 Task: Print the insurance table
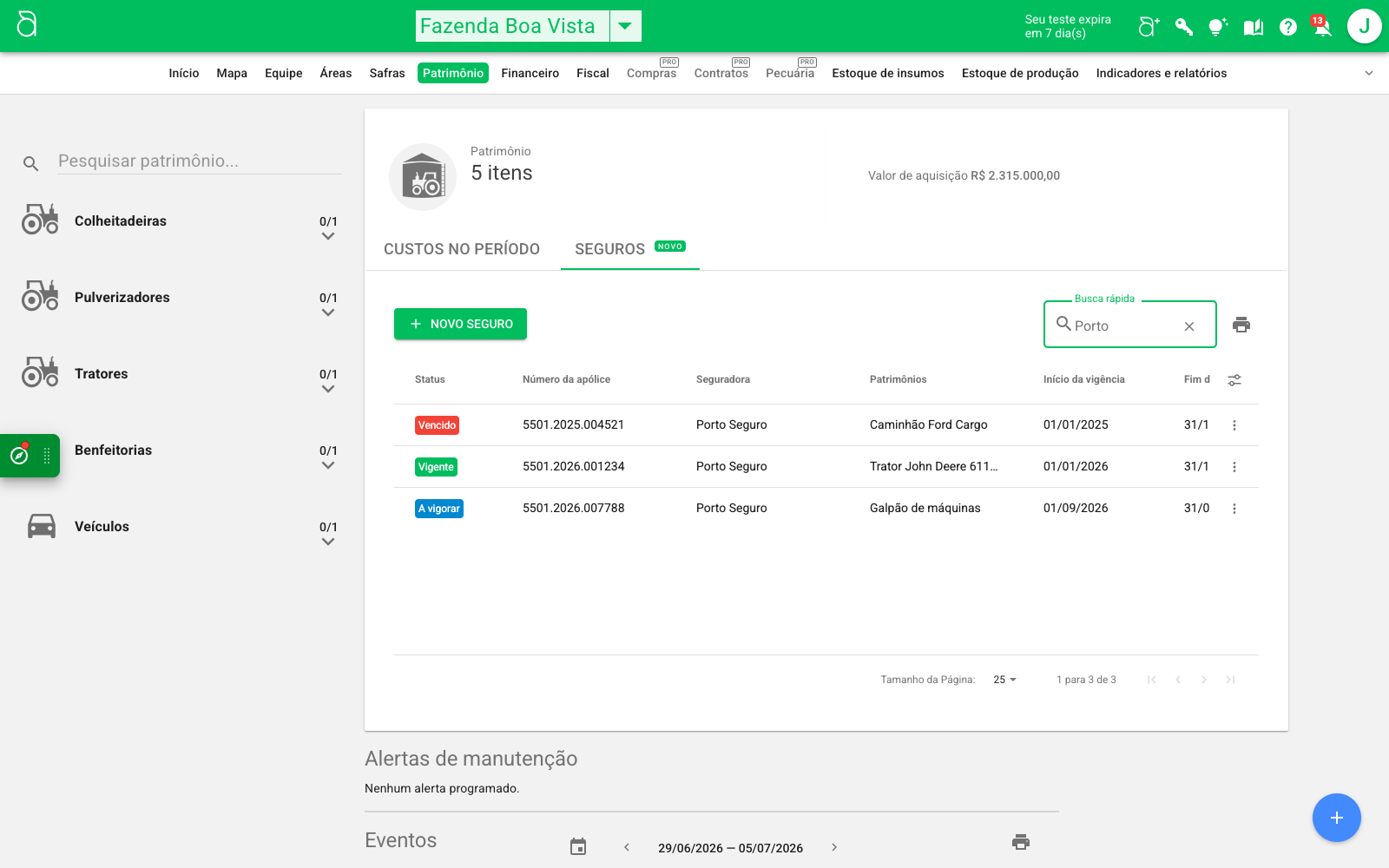(1241, 325)
